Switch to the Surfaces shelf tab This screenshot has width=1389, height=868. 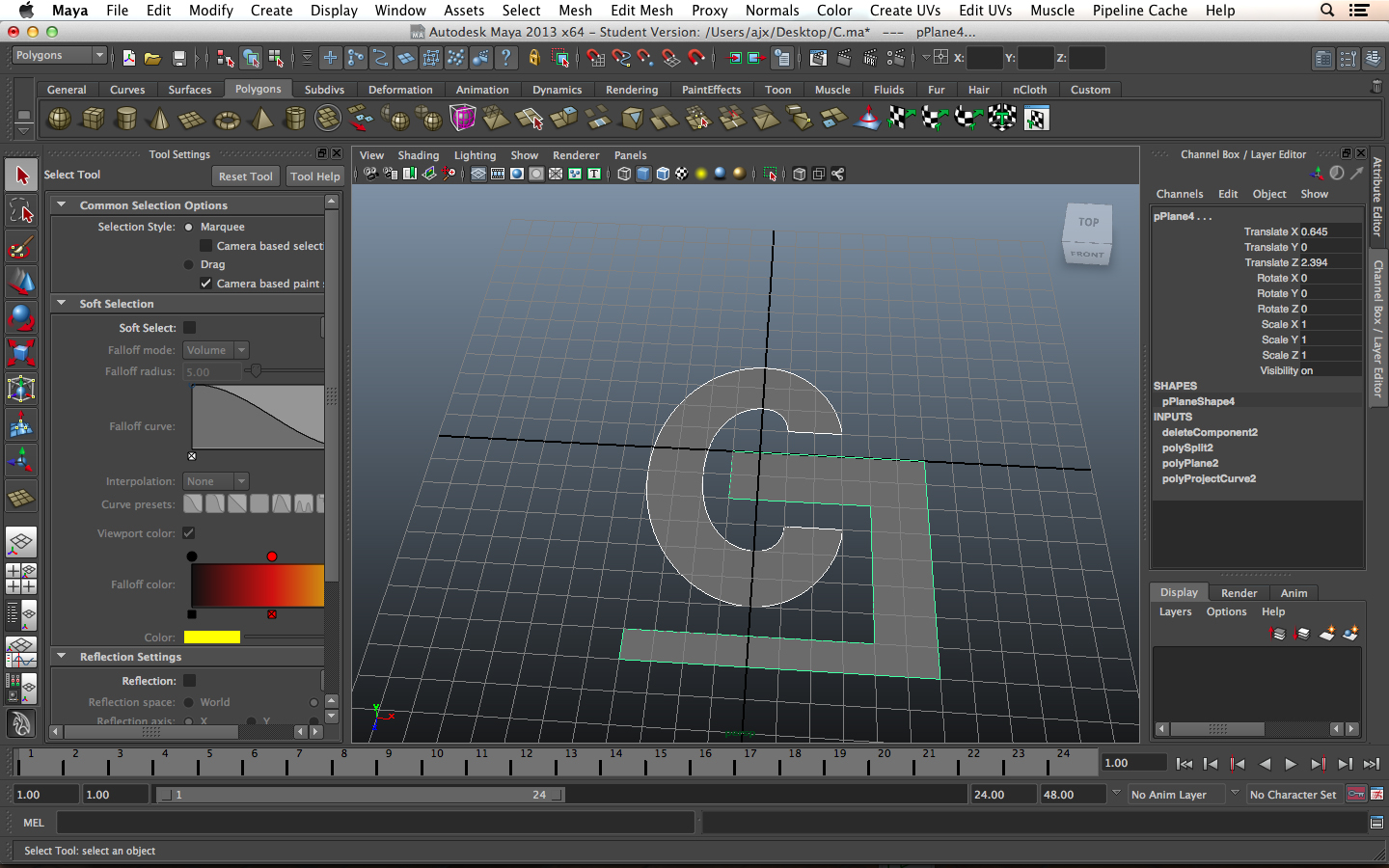tap(189, 90)
